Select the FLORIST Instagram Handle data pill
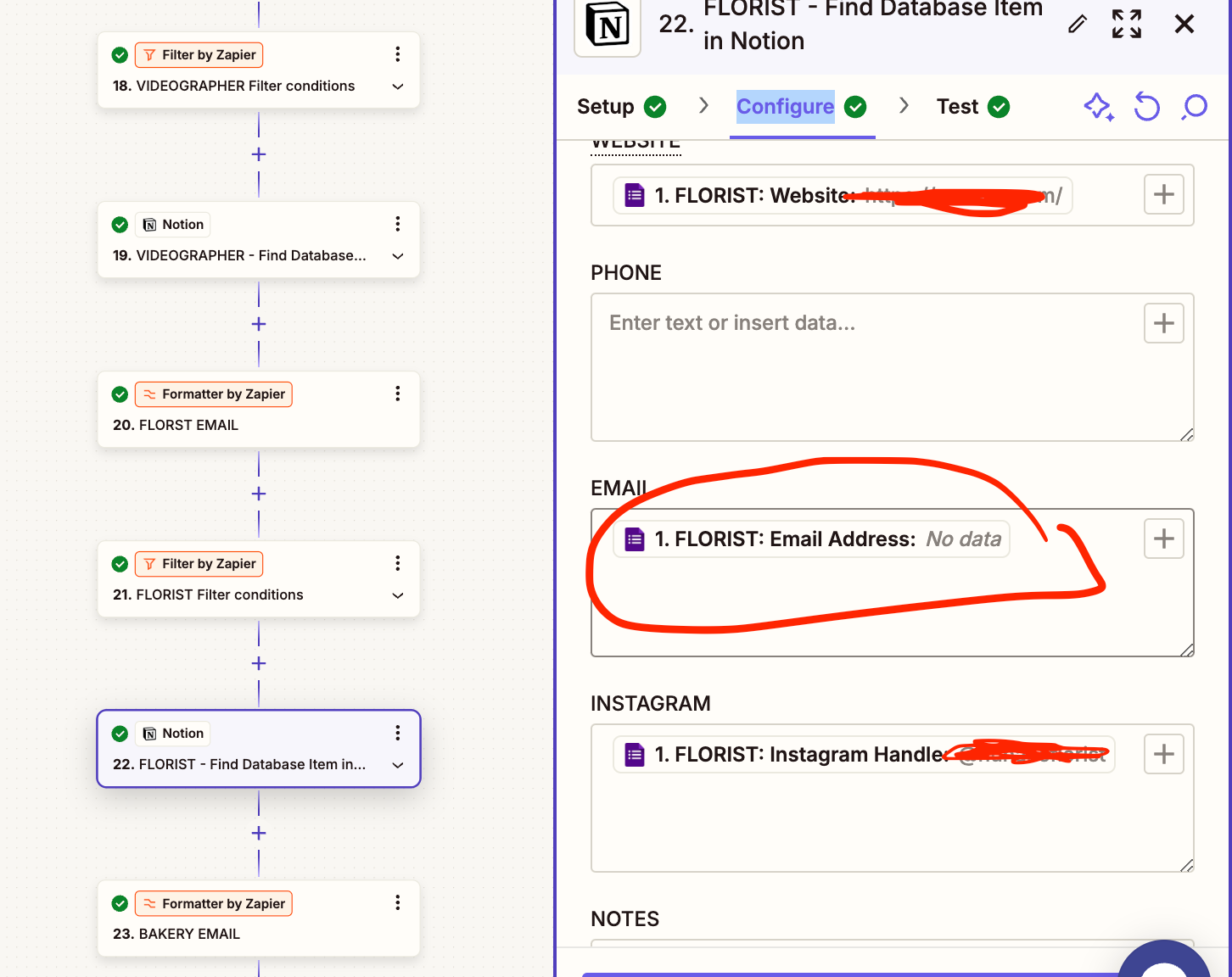1232x977 pixels. [864, 755]
